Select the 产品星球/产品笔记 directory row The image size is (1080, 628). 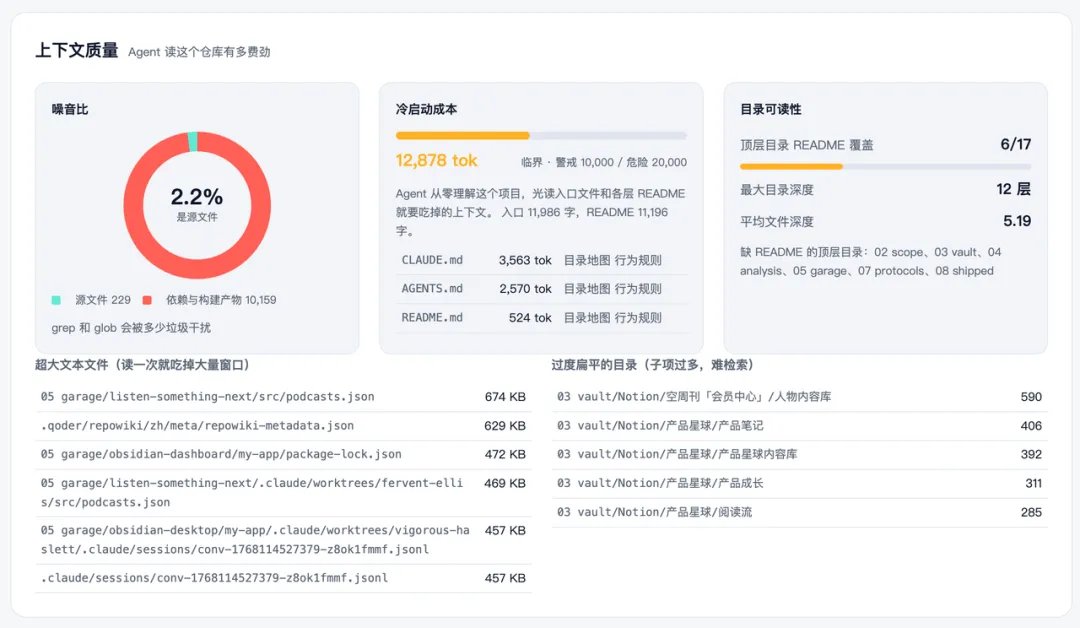(800, 426)
